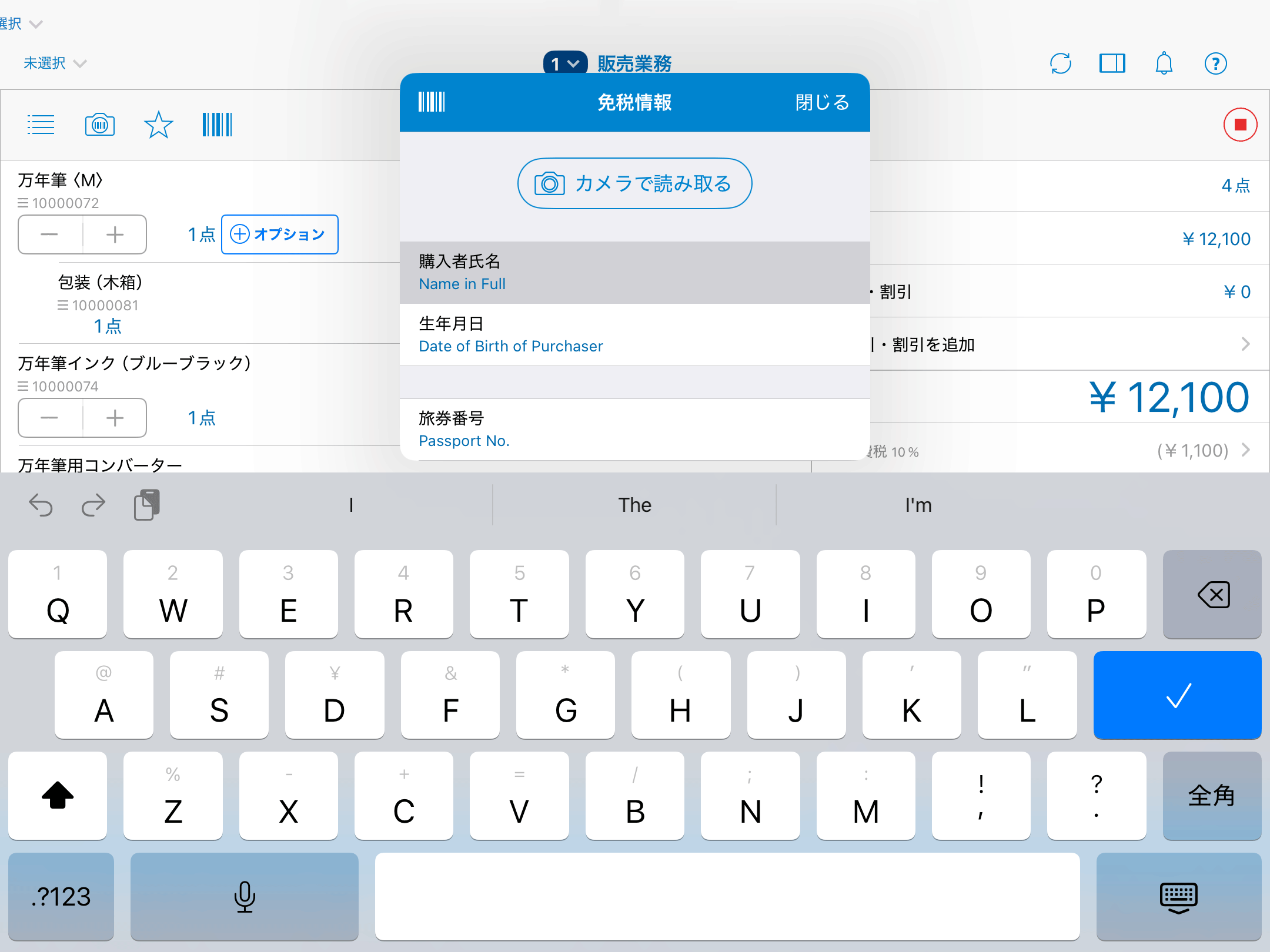Choose the "The" keyboard suggestion
The height and width of the screenshot is (952, 1270).
coord(634,505)
